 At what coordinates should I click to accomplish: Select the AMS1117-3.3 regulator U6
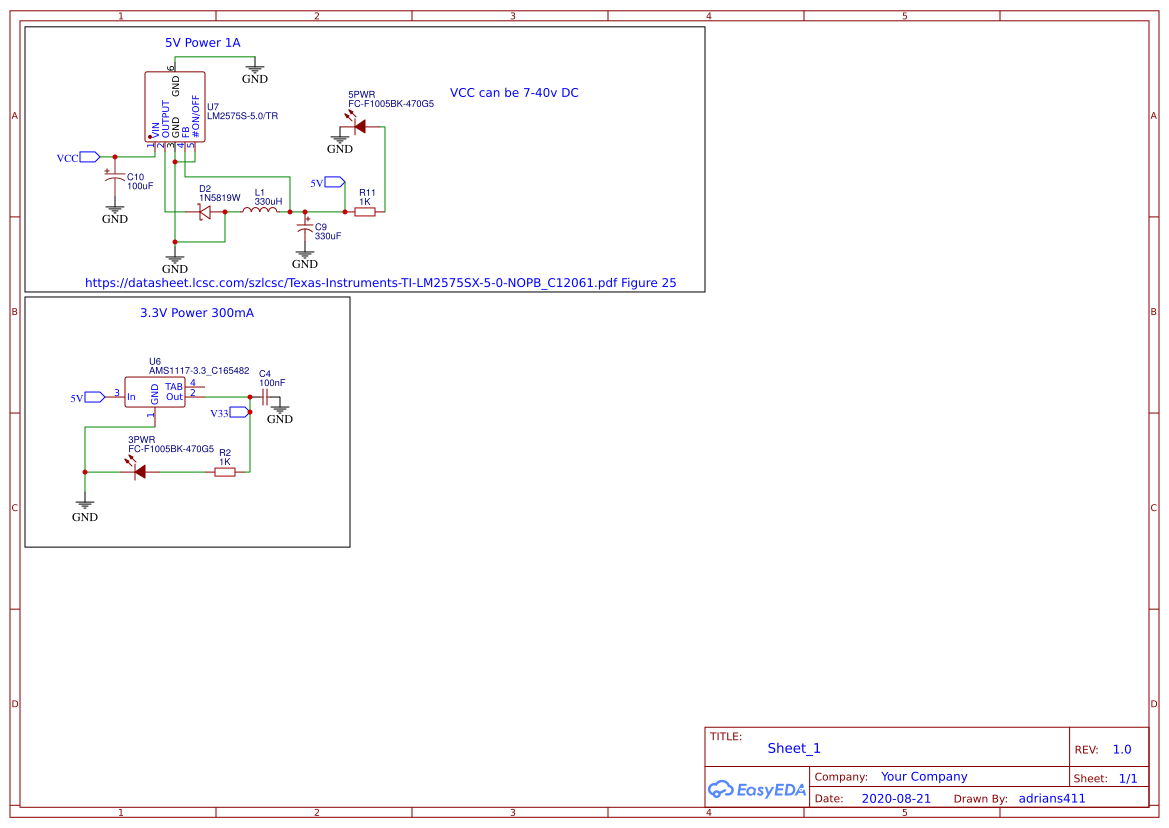click(x=157, y=393)
